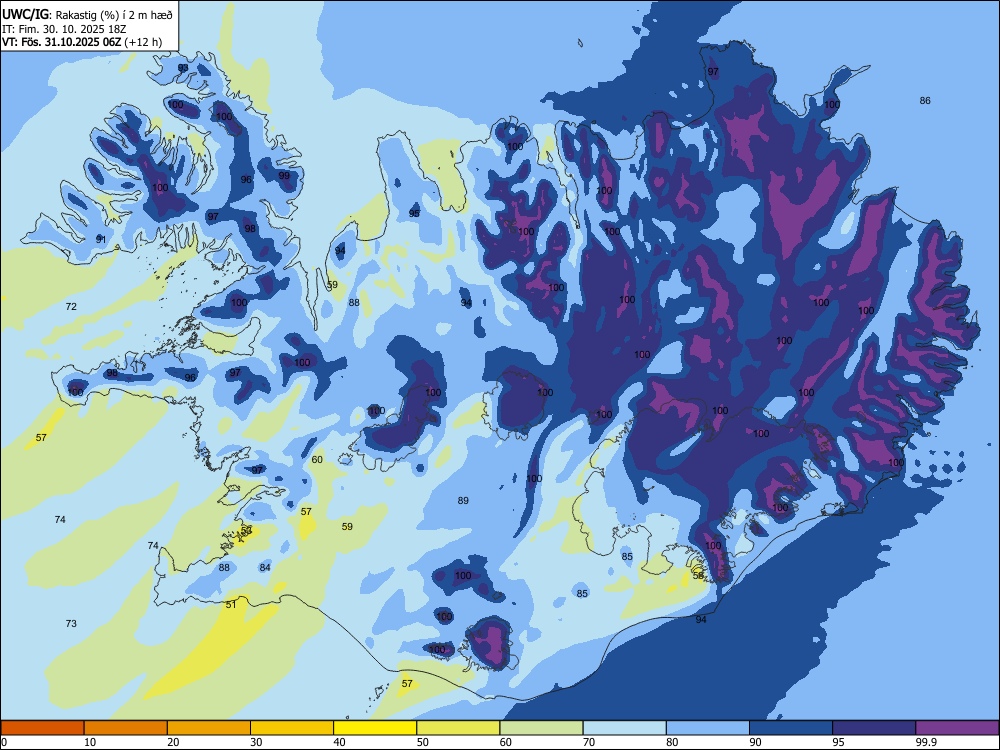
Task: Click the '73' value over the southwest sea
Action: [71, 623]
